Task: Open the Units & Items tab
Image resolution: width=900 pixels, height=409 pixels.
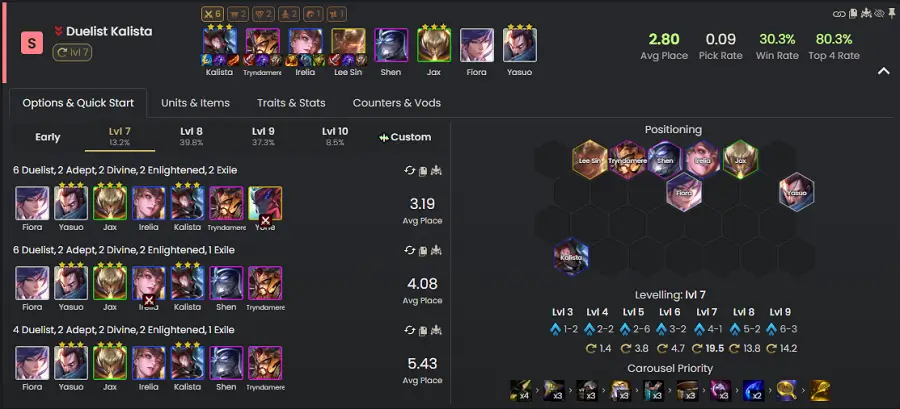Action: (x=195, y=103)
